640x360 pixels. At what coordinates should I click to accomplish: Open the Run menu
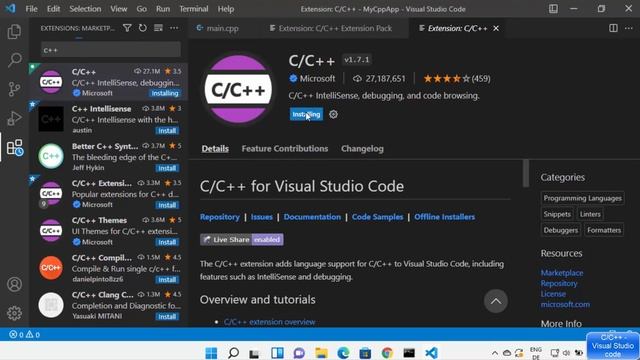[163, 9]
